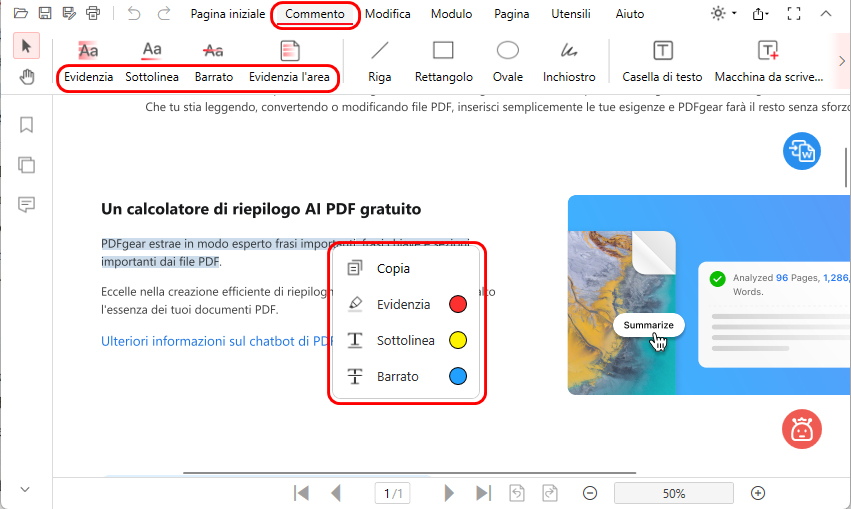Viewport: 851px width, 509px height.
Task: Choose the Barrato strikethrough tool in ribbon
Action: point(214,62)
